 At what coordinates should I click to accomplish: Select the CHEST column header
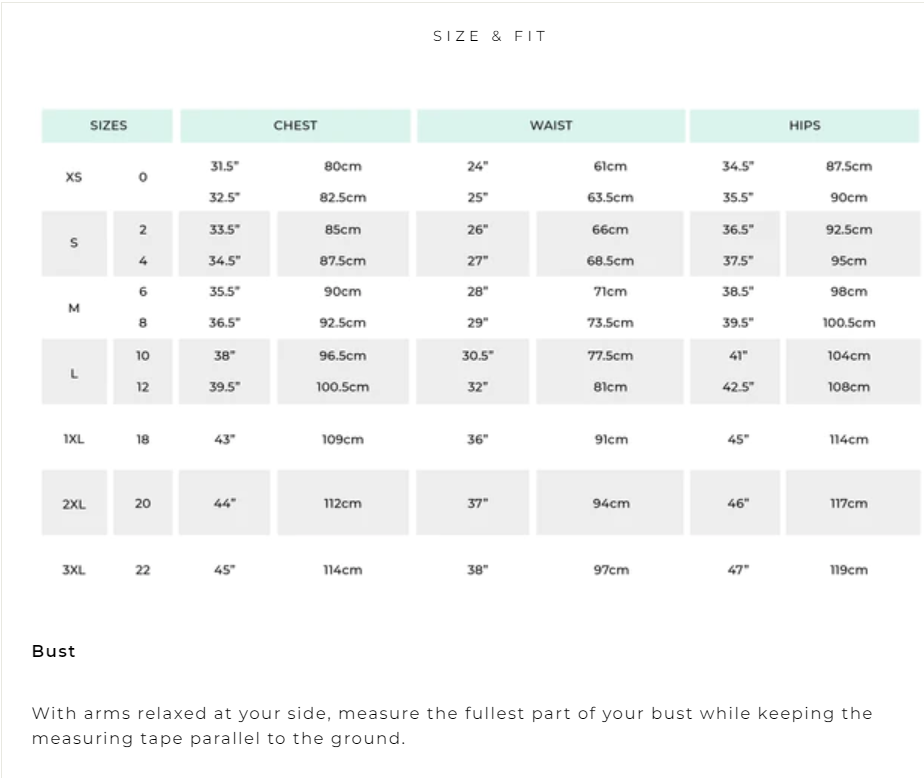tap(295, 126)
